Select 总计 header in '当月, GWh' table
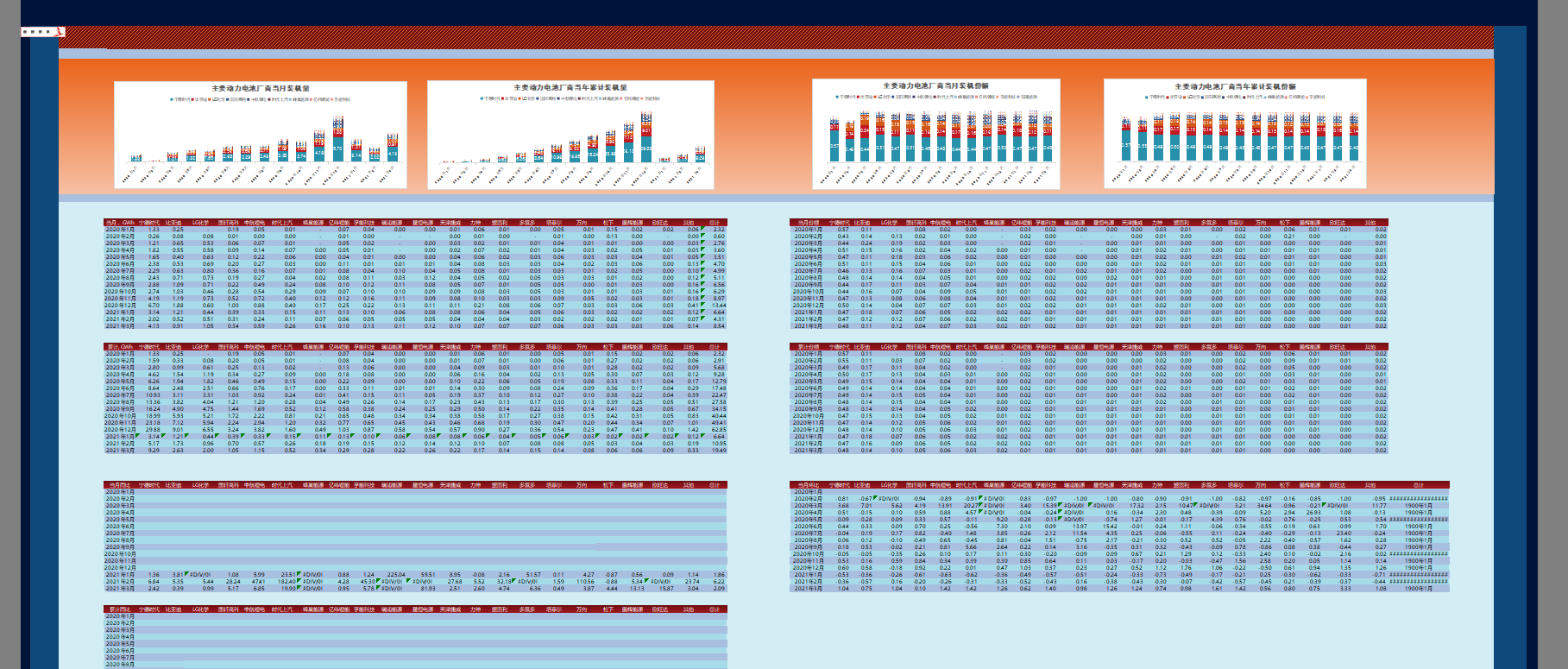 pos(715,223)
